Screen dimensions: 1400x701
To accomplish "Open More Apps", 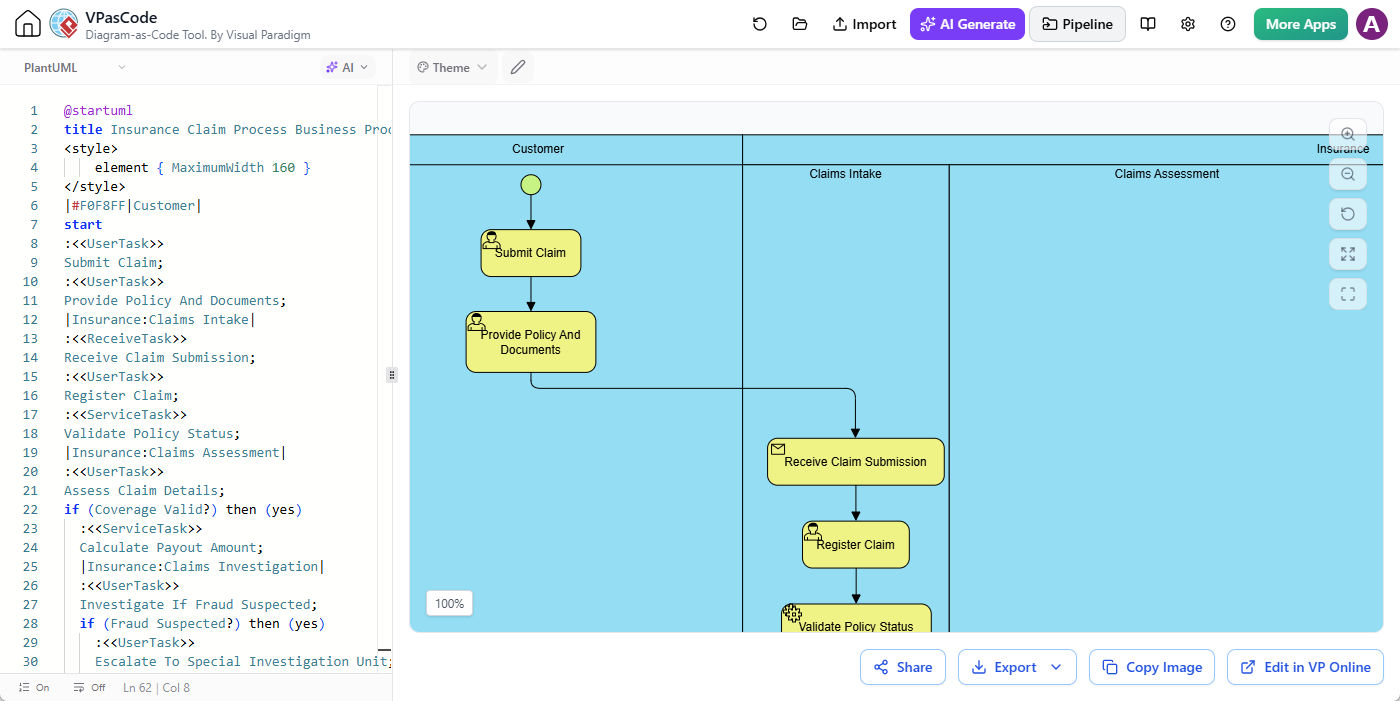I will coord(1300,24).
